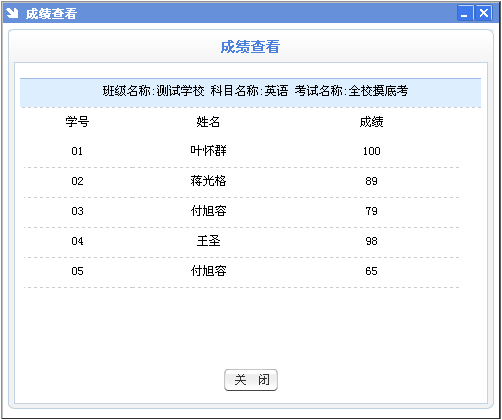
Task: Close the window with X icon
Action: [484, 13]
